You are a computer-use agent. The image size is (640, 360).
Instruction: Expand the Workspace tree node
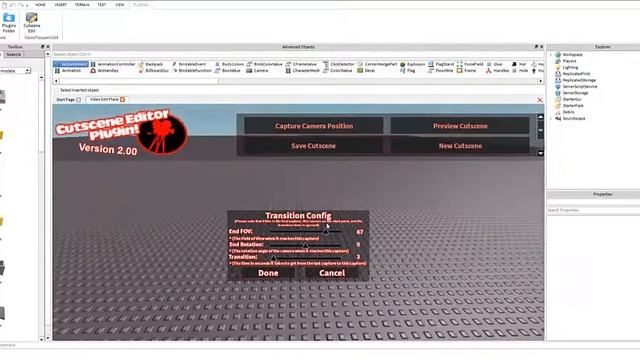tap(551, 54)
